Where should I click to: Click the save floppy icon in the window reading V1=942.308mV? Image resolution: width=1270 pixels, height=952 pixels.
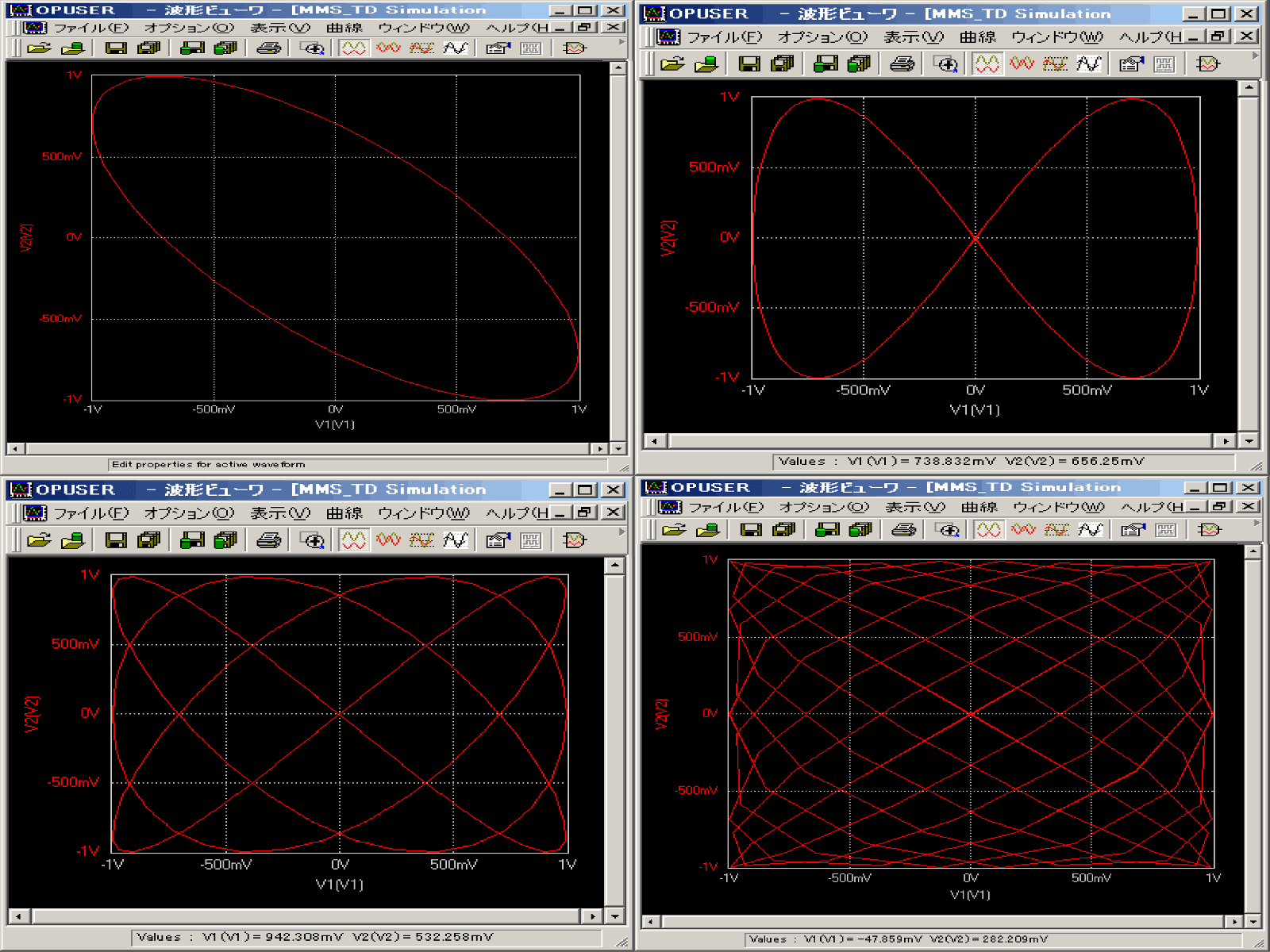(116, 540)
